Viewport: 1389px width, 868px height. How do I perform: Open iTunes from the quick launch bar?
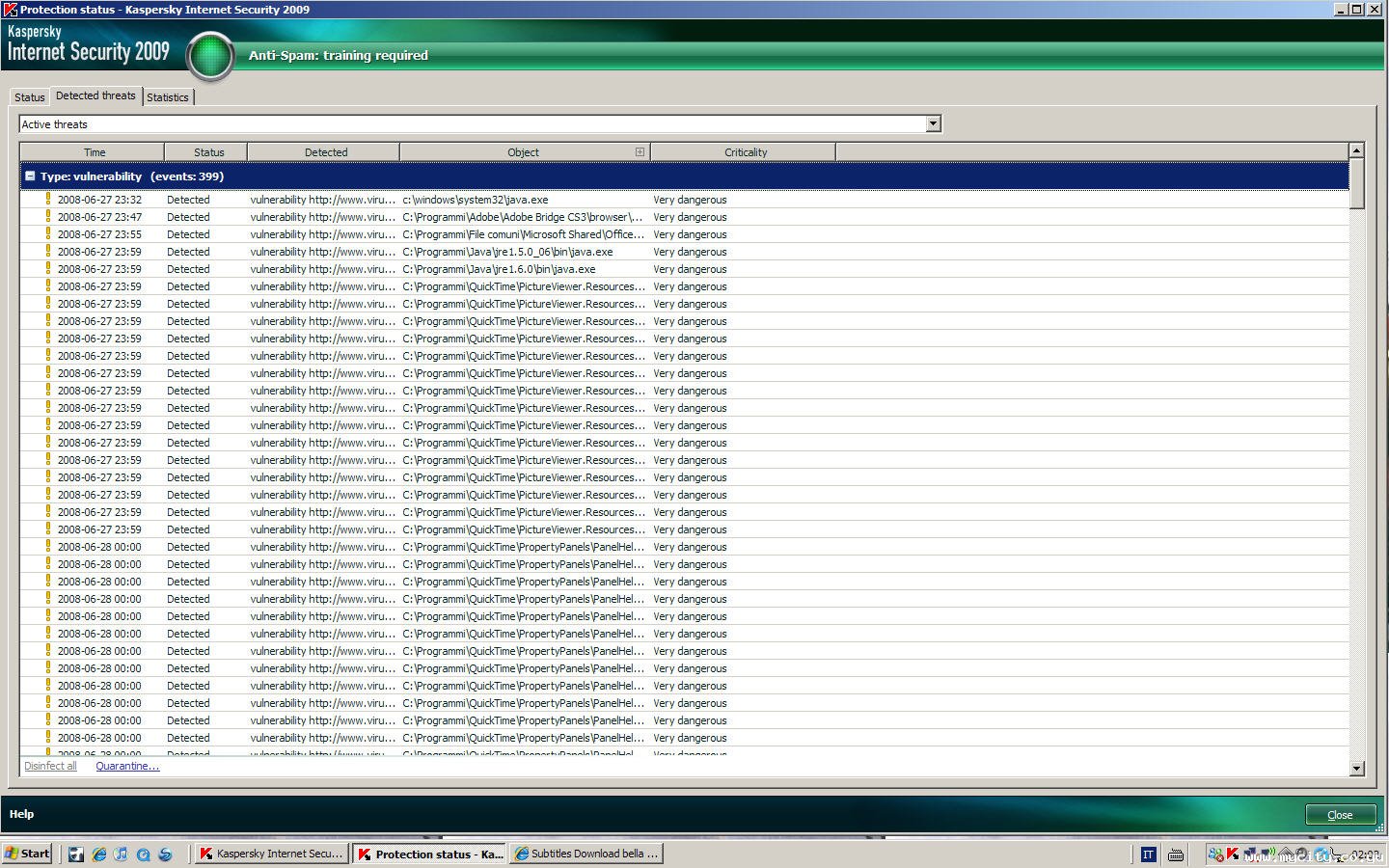tap(121, 854)
